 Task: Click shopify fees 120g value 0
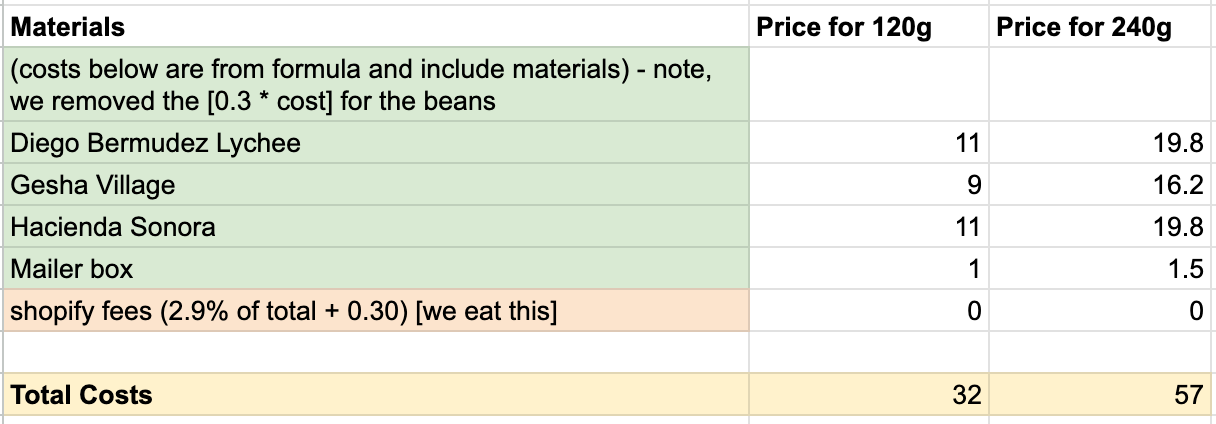pos(868,311)
